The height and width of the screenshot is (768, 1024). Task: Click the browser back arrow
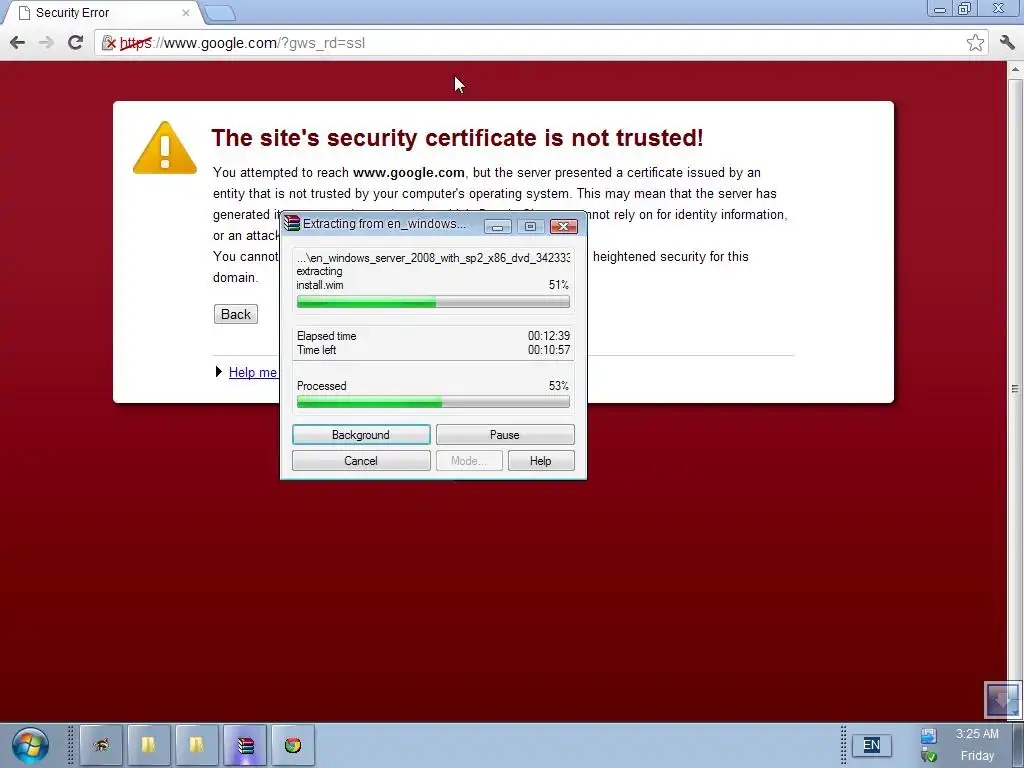tap(18, 43)
